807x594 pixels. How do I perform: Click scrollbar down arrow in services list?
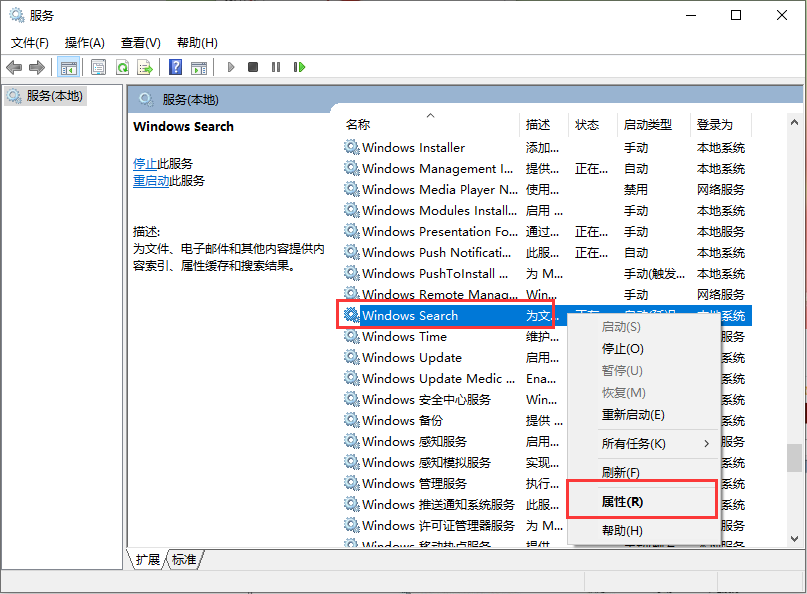point(794,538)
